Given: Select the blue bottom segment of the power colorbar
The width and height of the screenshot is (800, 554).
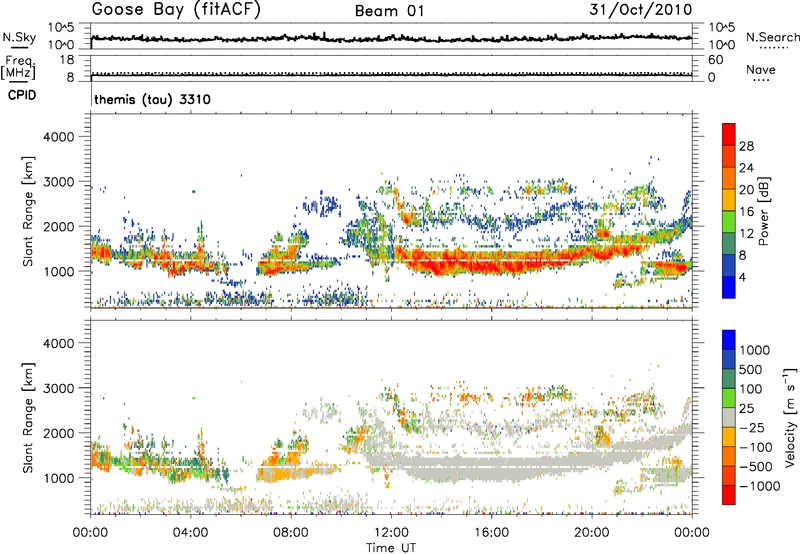Looking at the screenshot, I should pyautogui.click(x=729, y=288).
